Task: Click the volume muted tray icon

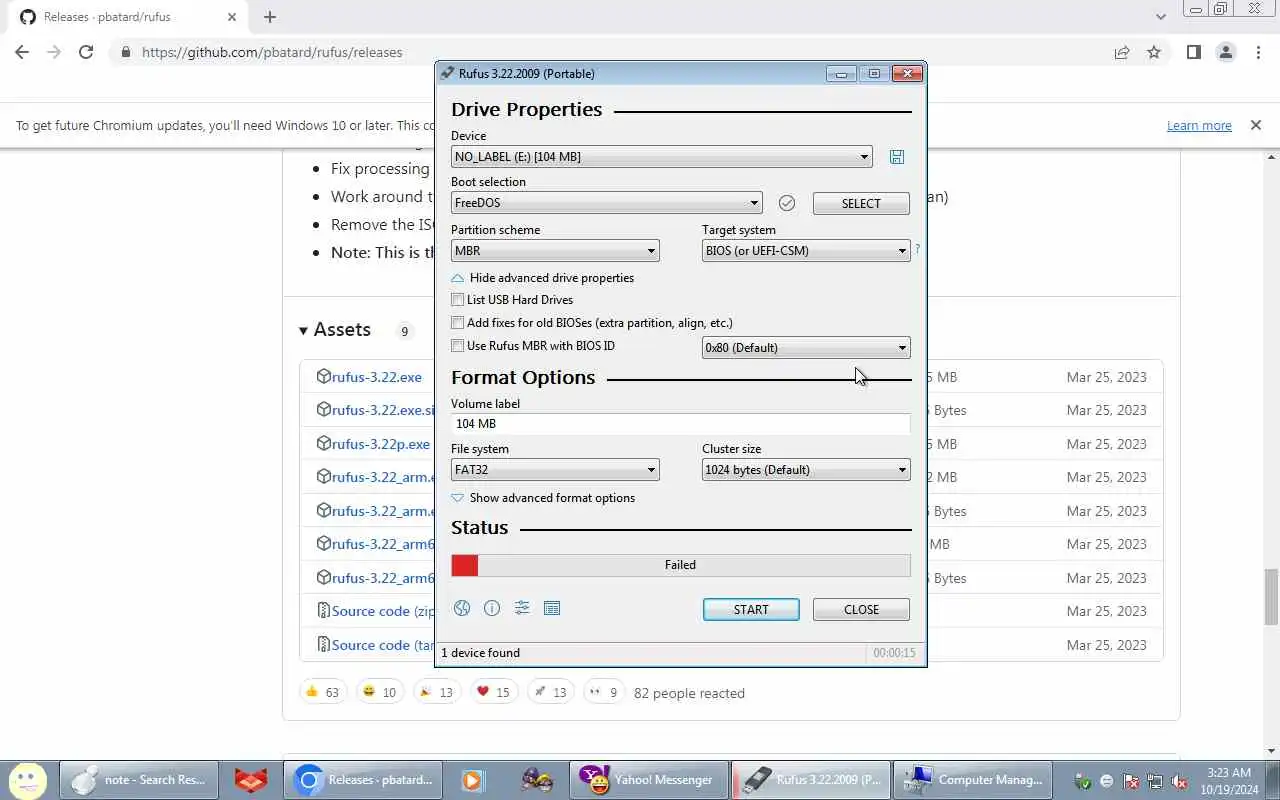Action: (1179, 781)
